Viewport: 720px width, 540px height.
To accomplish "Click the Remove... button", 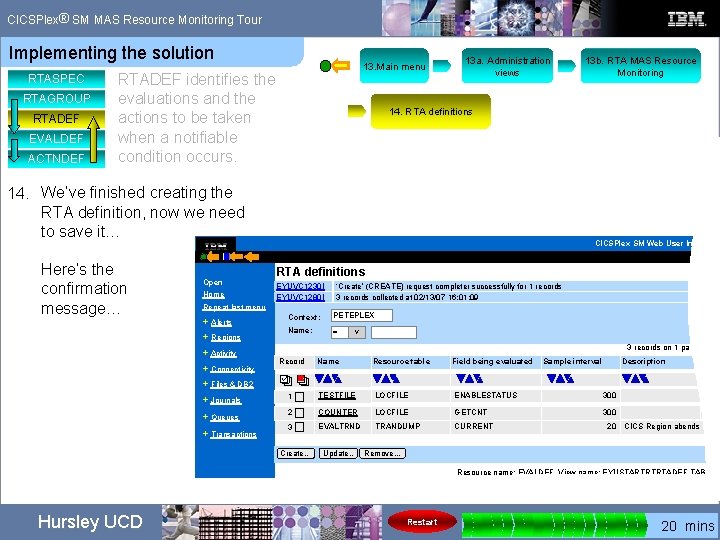I will click(x=382, y=453).
